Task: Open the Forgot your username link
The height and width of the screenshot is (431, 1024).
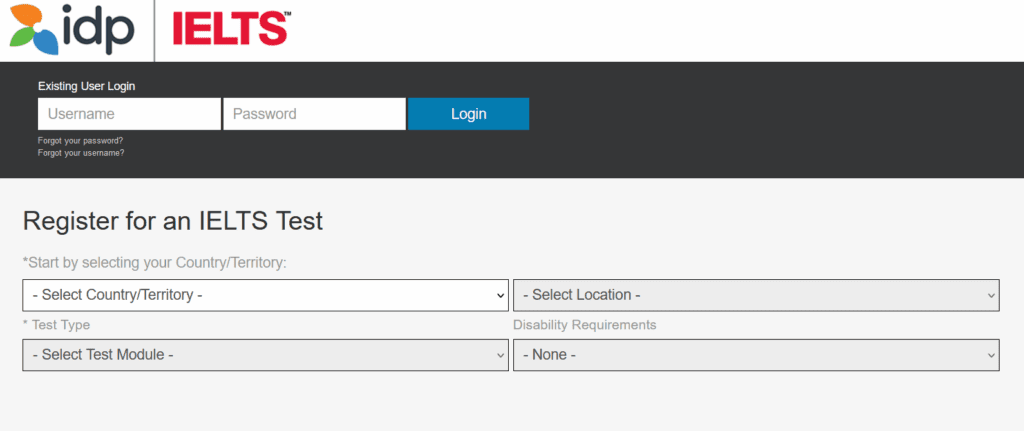Action: click(x=81, y=153)
